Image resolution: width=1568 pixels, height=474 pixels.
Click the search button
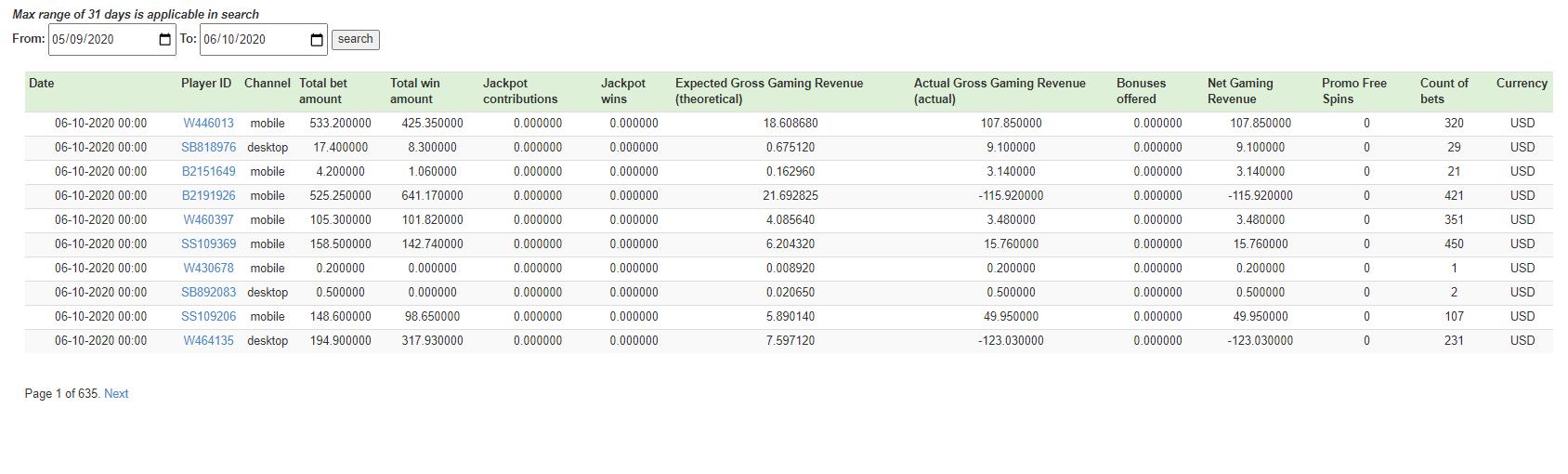tap(356, 40)
